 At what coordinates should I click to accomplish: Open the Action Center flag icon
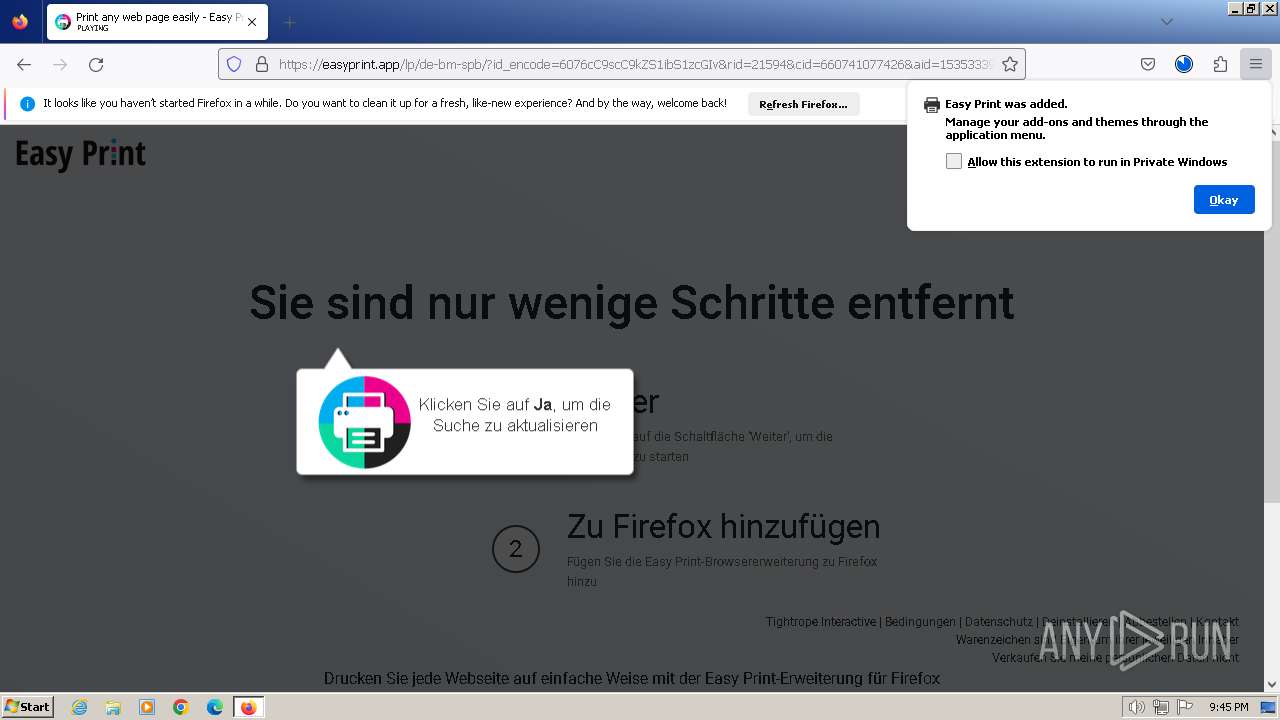[1185, 707]
